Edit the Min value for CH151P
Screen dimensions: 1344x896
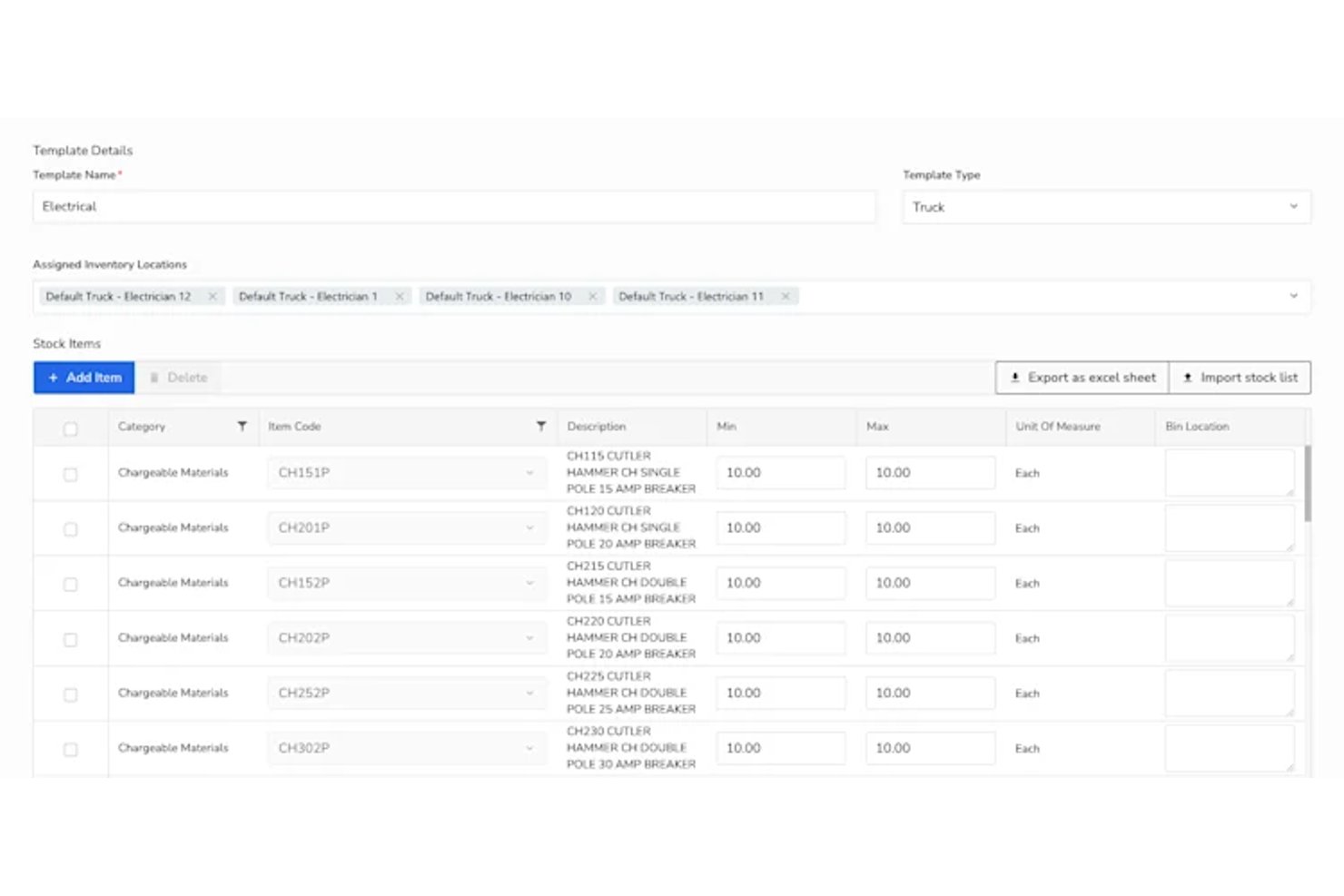(x=781, y=473)
